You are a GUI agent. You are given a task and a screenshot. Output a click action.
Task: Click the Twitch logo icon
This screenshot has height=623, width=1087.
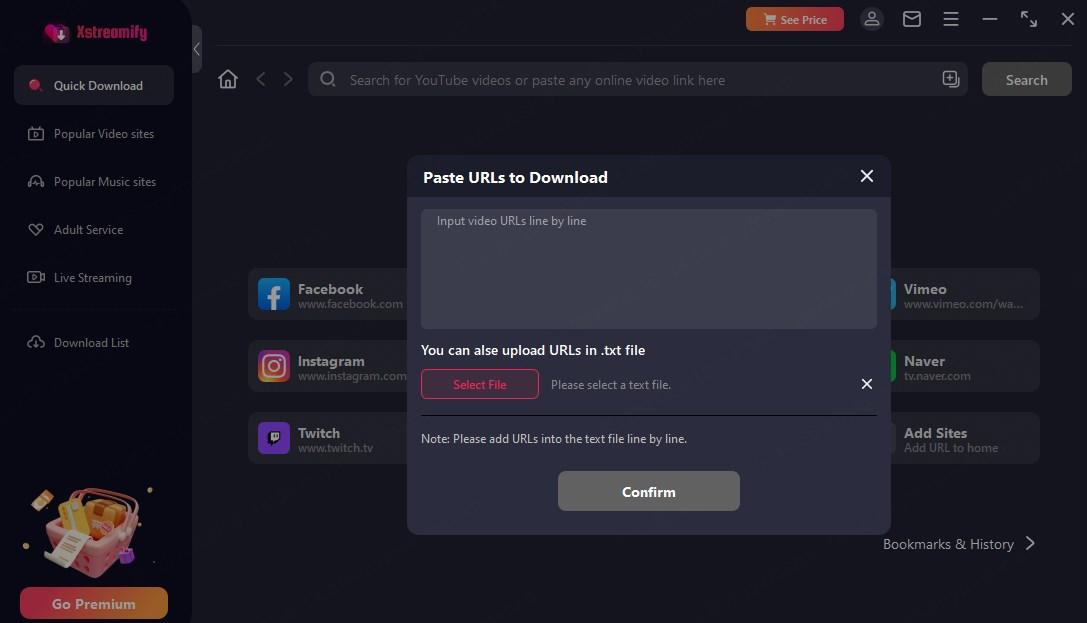pyautogui.click(x=274, y=439)
